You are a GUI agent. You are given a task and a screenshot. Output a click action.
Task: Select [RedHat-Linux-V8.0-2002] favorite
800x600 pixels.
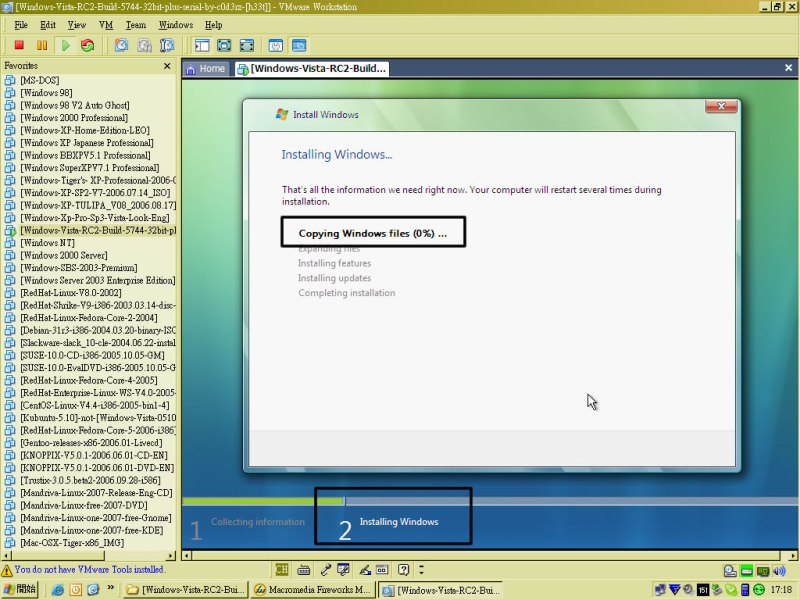pyautogui.click(x=70, y=292)
